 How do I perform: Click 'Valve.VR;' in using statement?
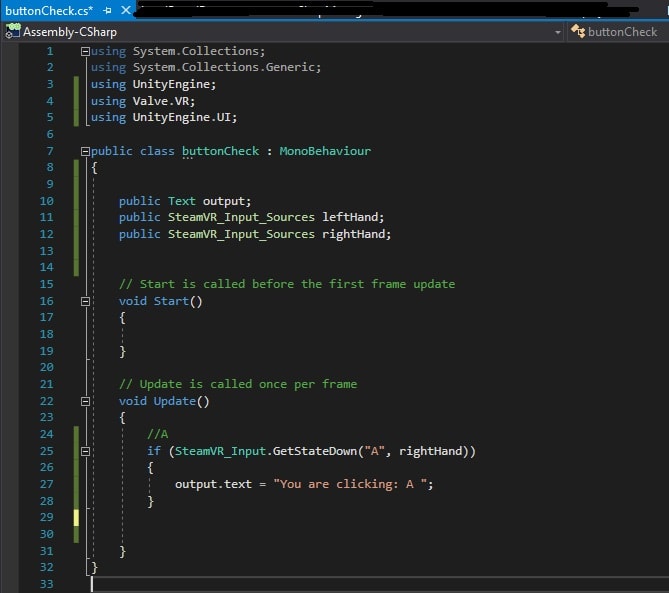164,101
